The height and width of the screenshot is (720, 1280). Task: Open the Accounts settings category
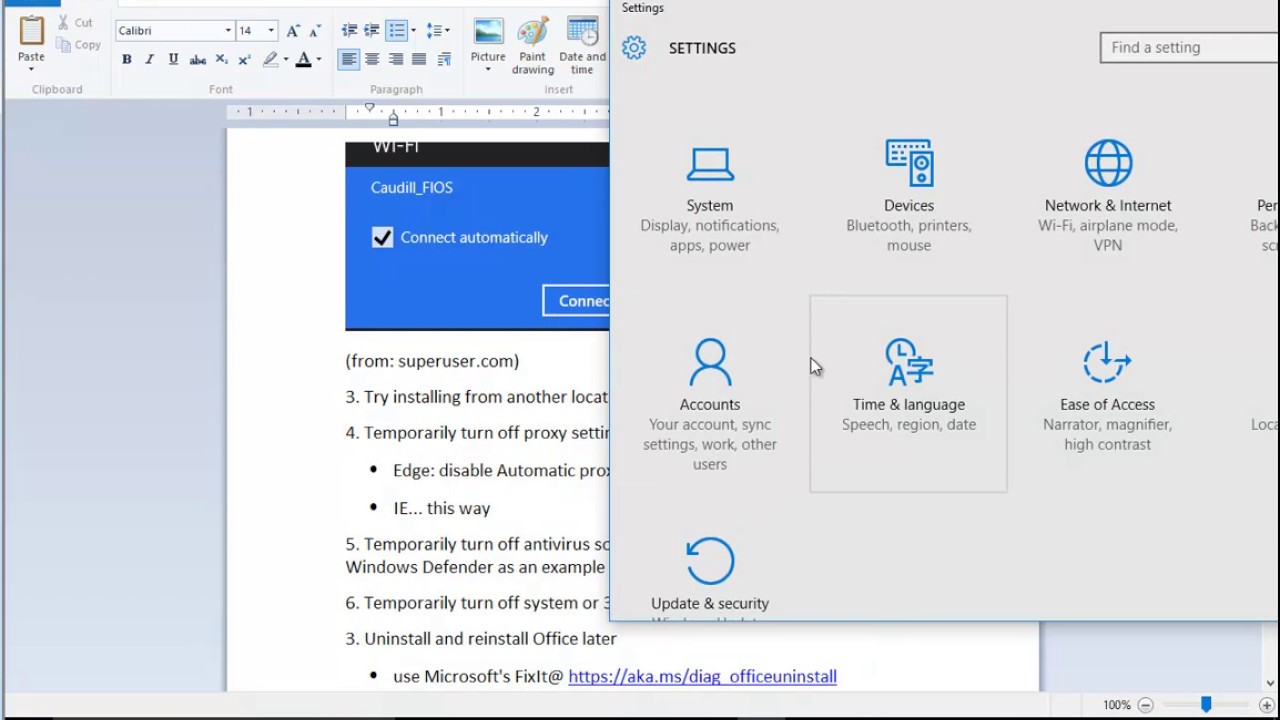(710, 404)
